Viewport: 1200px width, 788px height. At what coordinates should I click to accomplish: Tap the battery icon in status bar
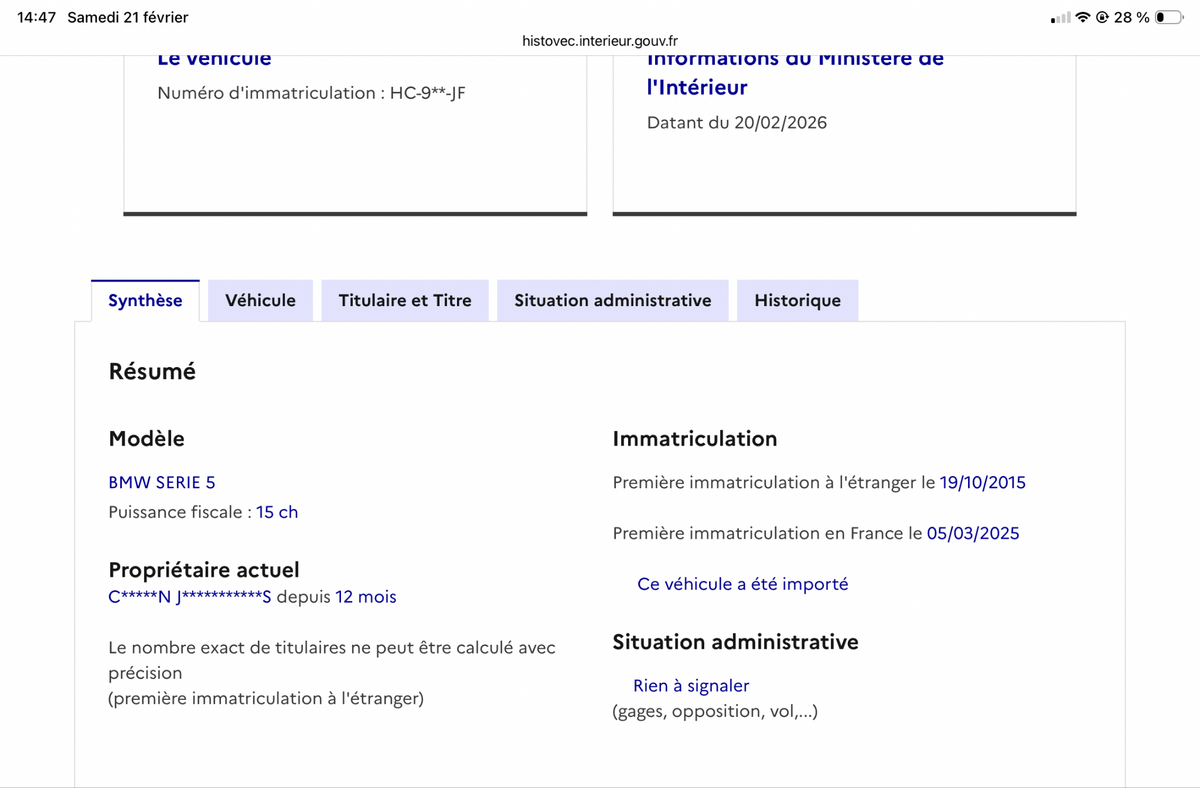1169,17
